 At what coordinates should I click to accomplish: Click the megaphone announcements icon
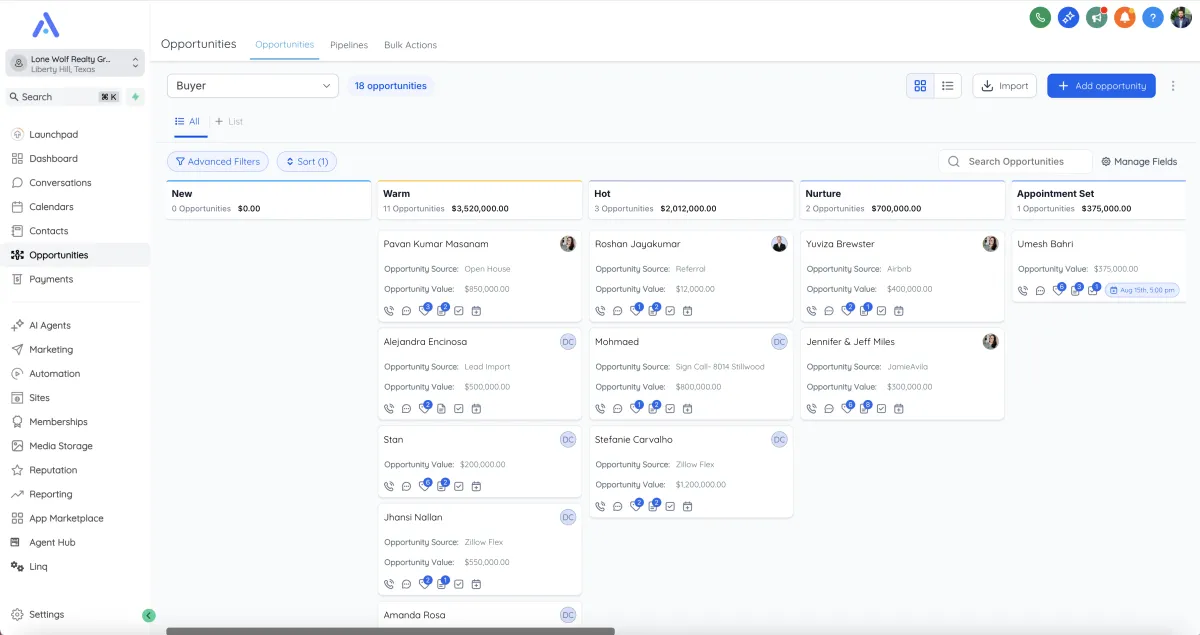(x=1097, y=17)
